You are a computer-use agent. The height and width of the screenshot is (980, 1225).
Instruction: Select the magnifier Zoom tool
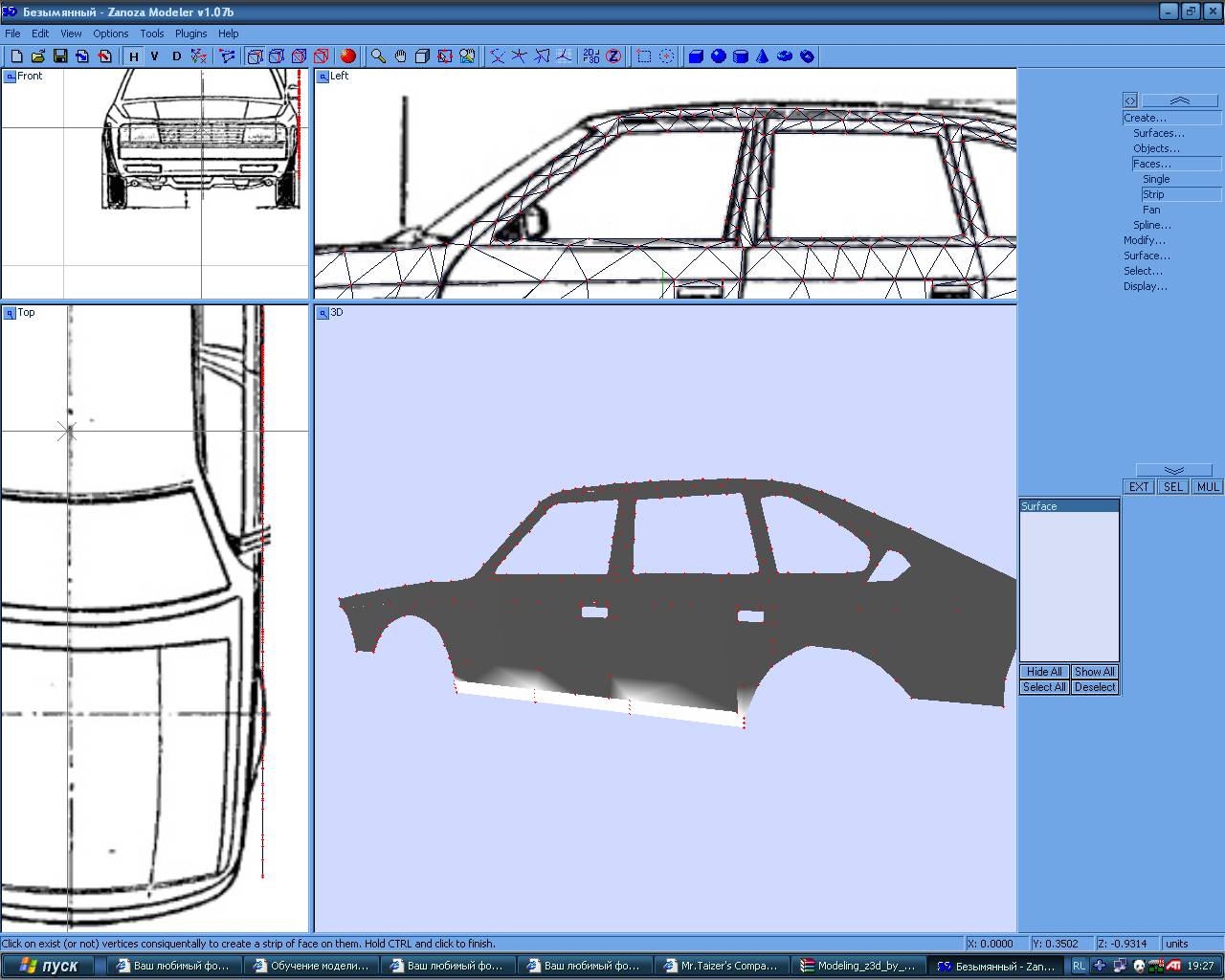(x=379, y=56)
